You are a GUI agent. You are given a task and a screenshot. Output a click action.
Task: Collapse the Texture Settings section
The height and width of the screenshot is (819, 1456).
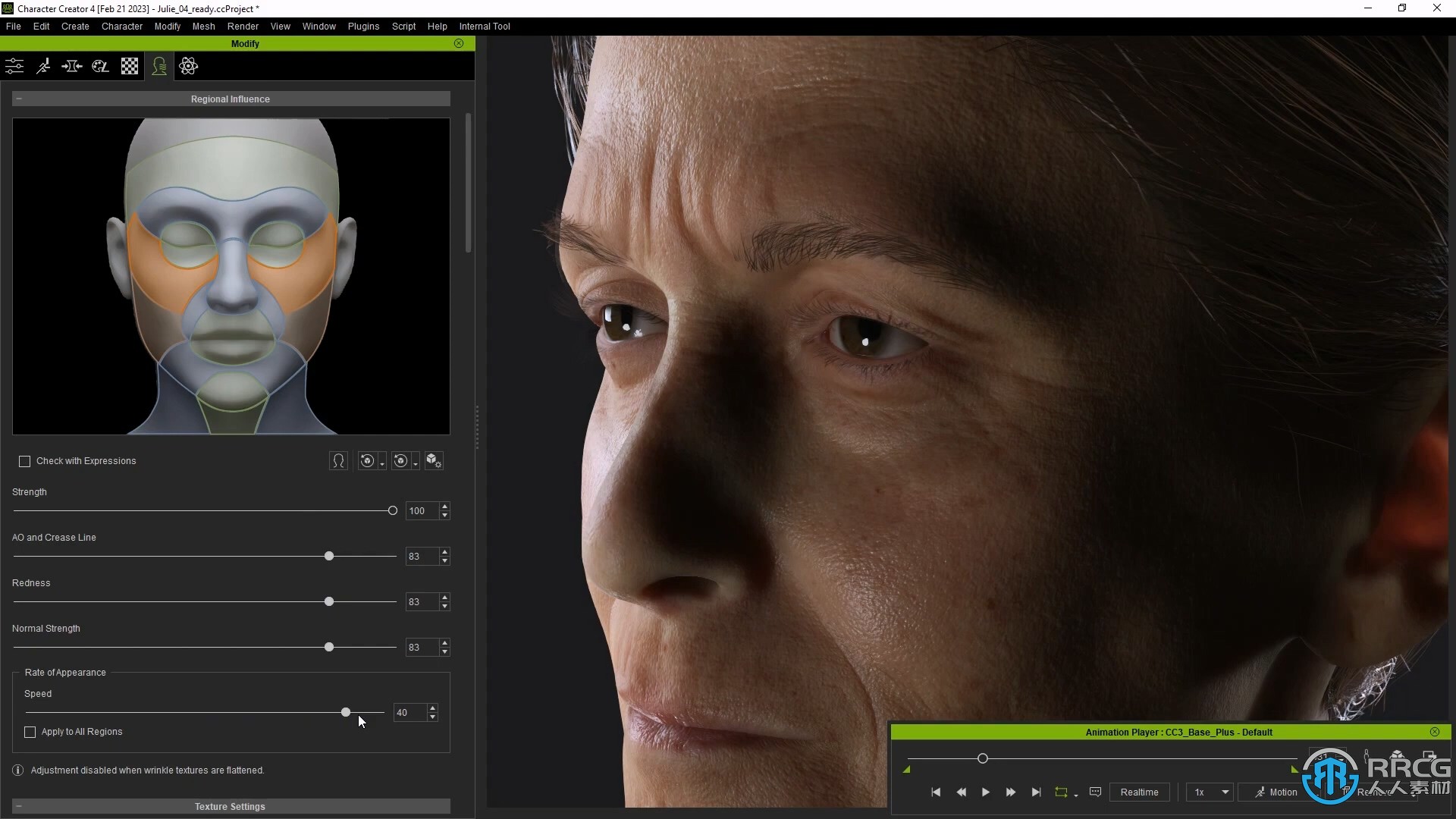pyautogui.click(x=19, y=806)
